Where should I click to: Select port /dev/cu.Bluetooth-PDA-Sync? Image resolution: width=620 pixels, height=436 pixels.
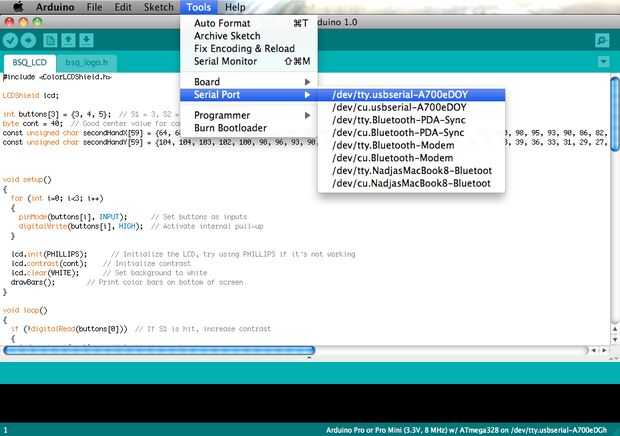(x=411, y=132)
